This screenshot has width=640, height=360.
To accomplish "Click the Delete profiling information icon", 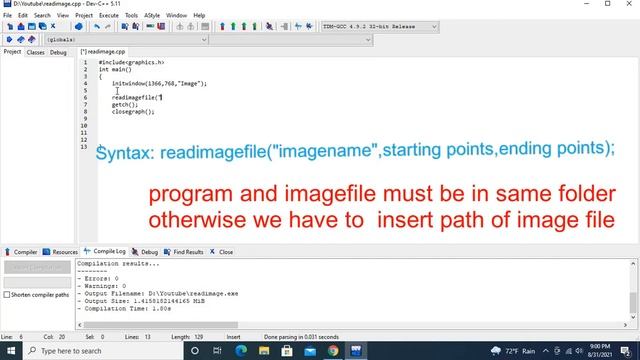I will tap(309, 27).
